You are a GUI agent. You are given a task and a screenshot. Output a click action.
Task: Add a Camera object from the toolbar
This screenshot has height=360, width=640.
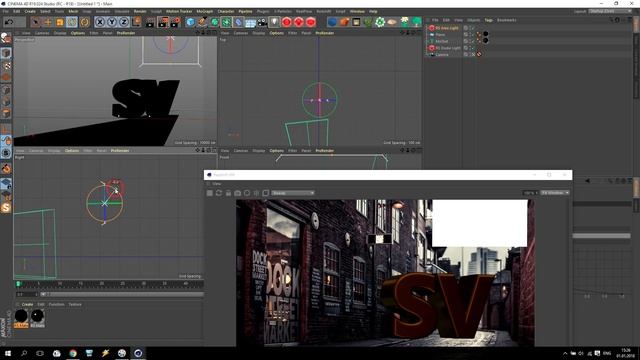click(262, 22)
